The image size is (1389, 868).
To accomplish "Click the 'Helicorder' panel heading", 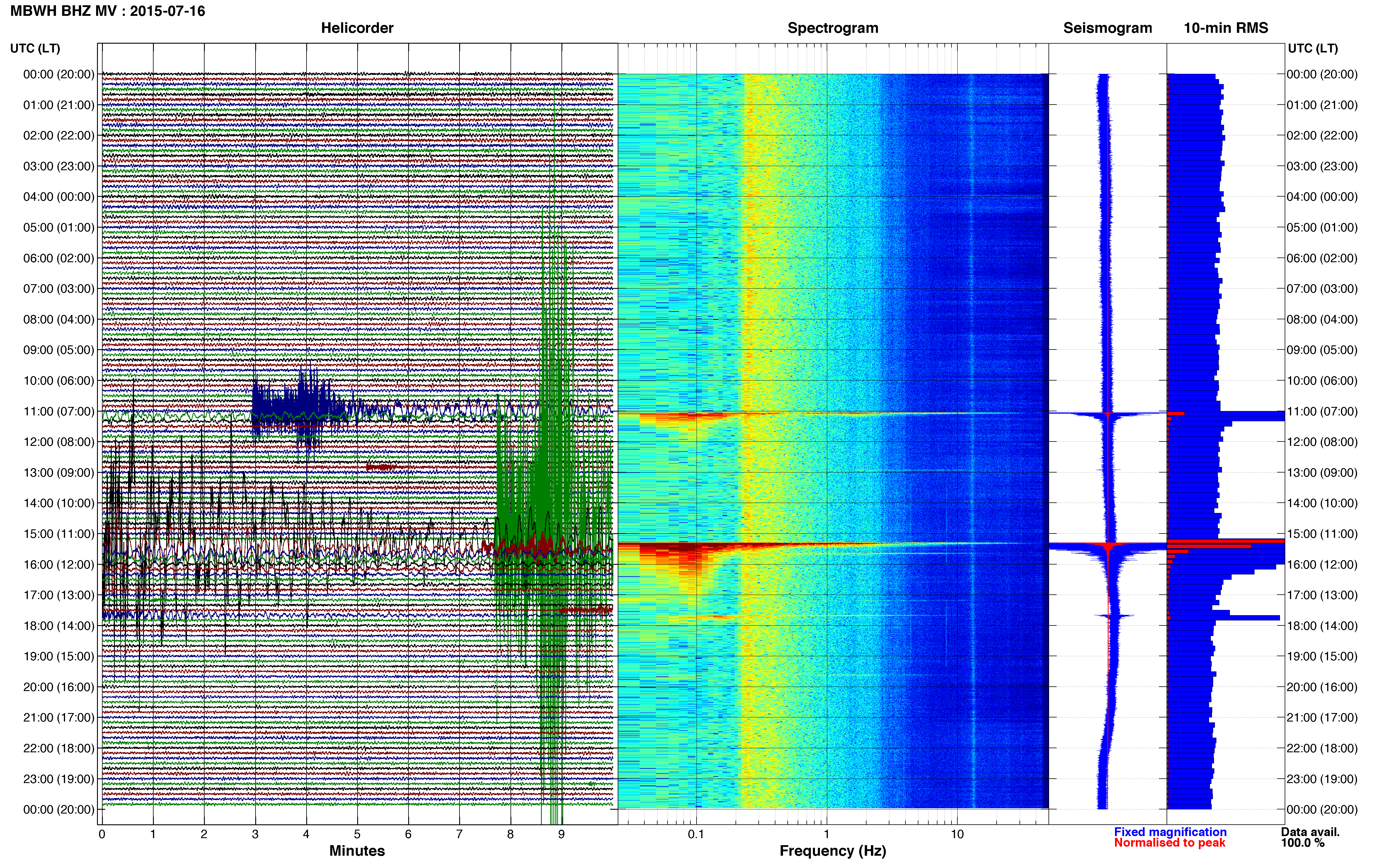I will point(357,28).
